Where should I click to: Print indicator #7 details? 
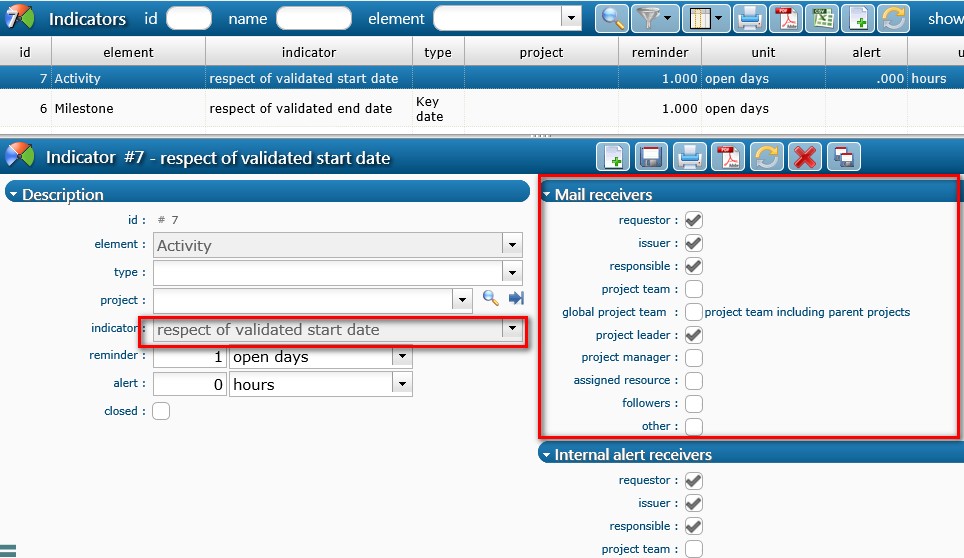click(x=690, y=157)
